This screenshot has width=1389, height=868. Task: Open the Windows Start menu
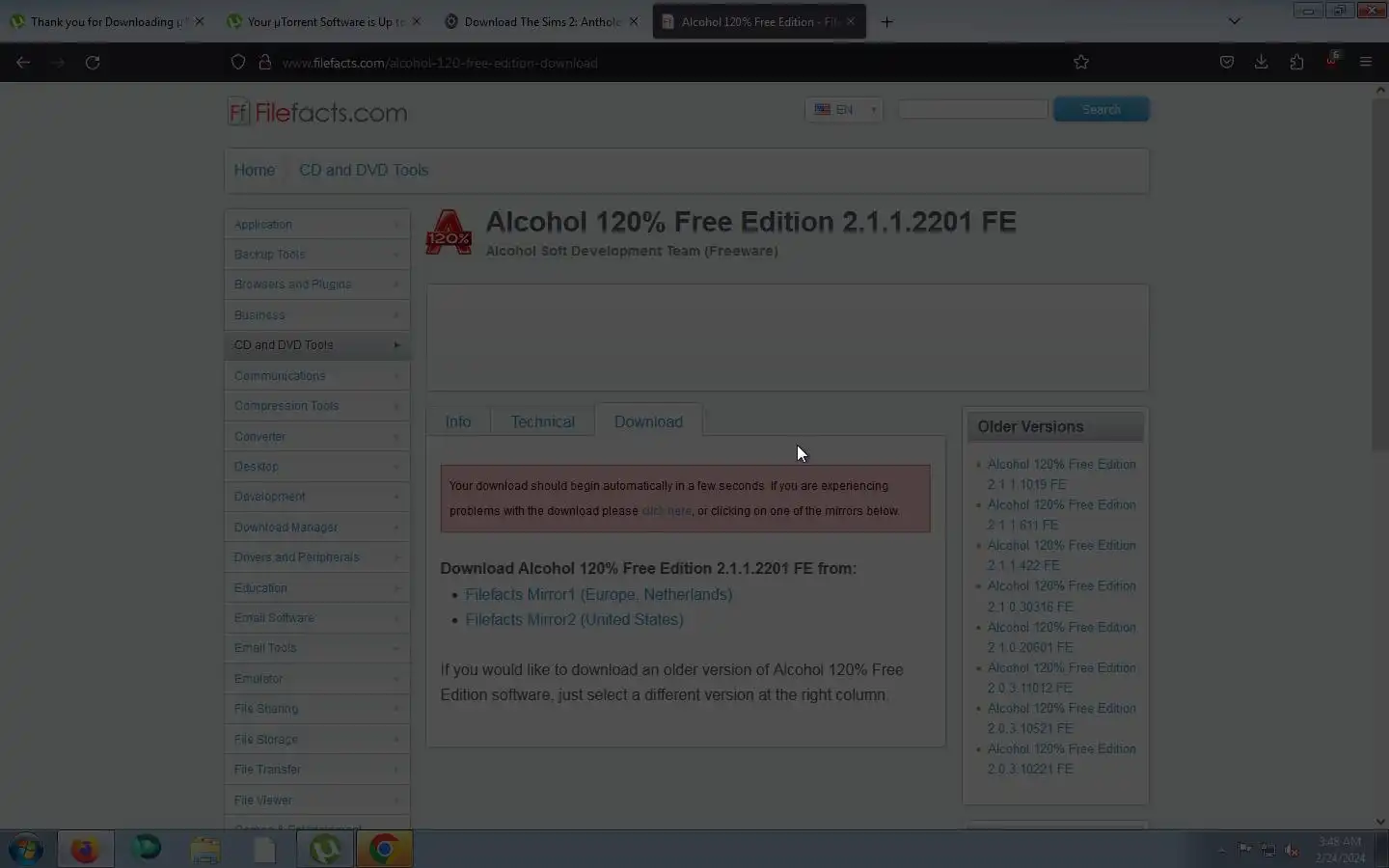pyautogui.click(x=26, y=849)
